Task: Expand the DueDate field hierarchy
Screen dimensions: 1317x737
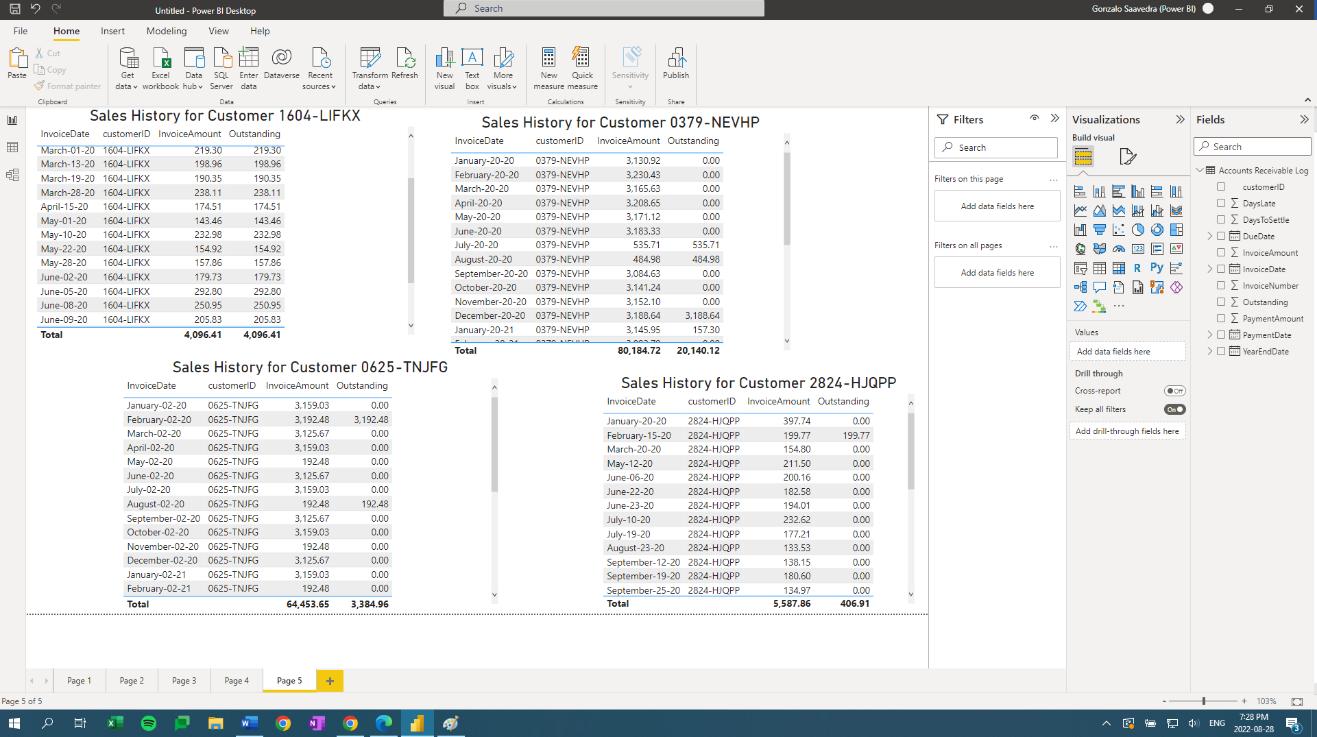Action: pyautogui.click(x=1210, y=236)
